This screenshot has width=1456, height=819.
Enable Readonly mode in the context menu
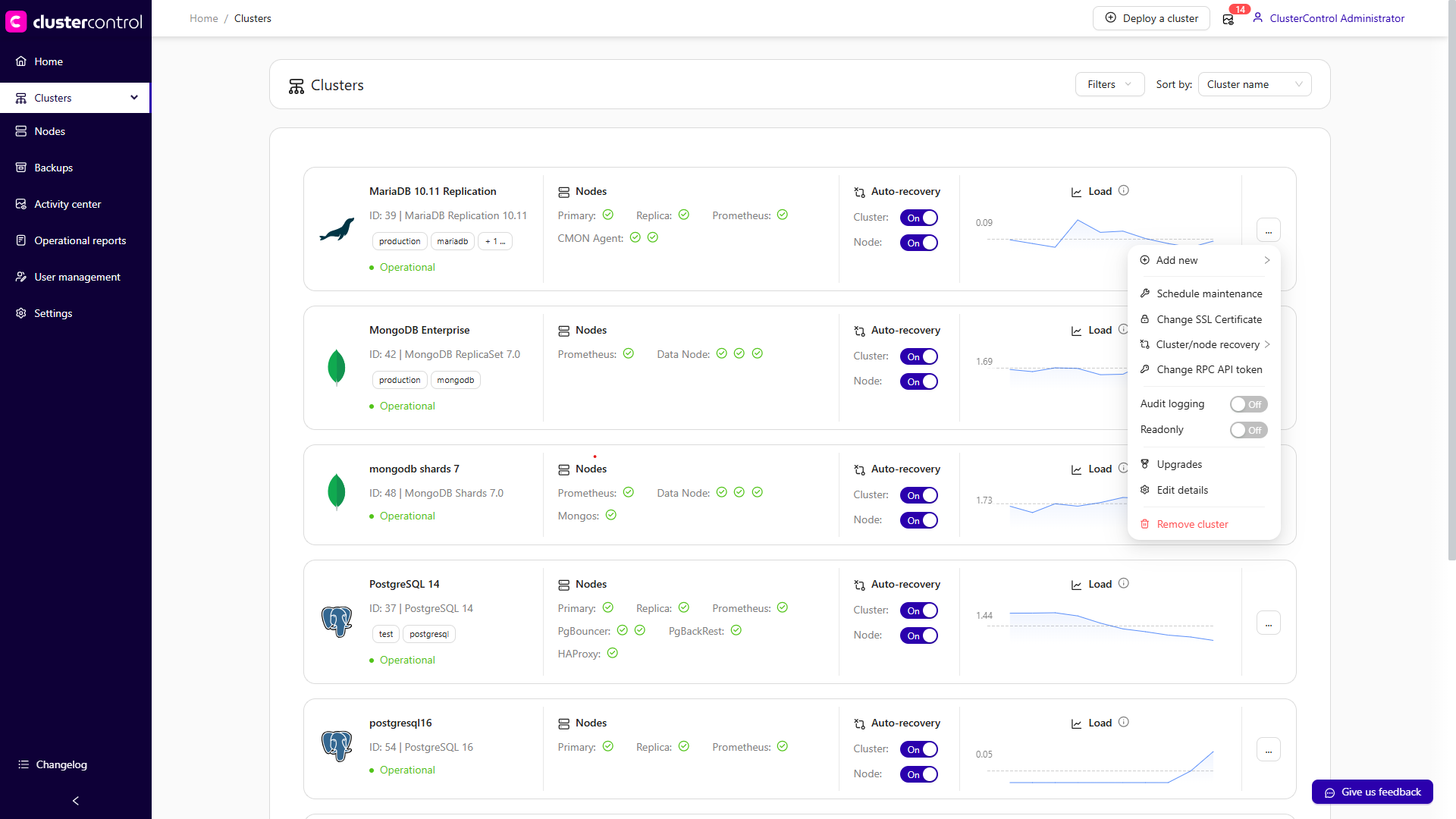[x=1248, y=430]
